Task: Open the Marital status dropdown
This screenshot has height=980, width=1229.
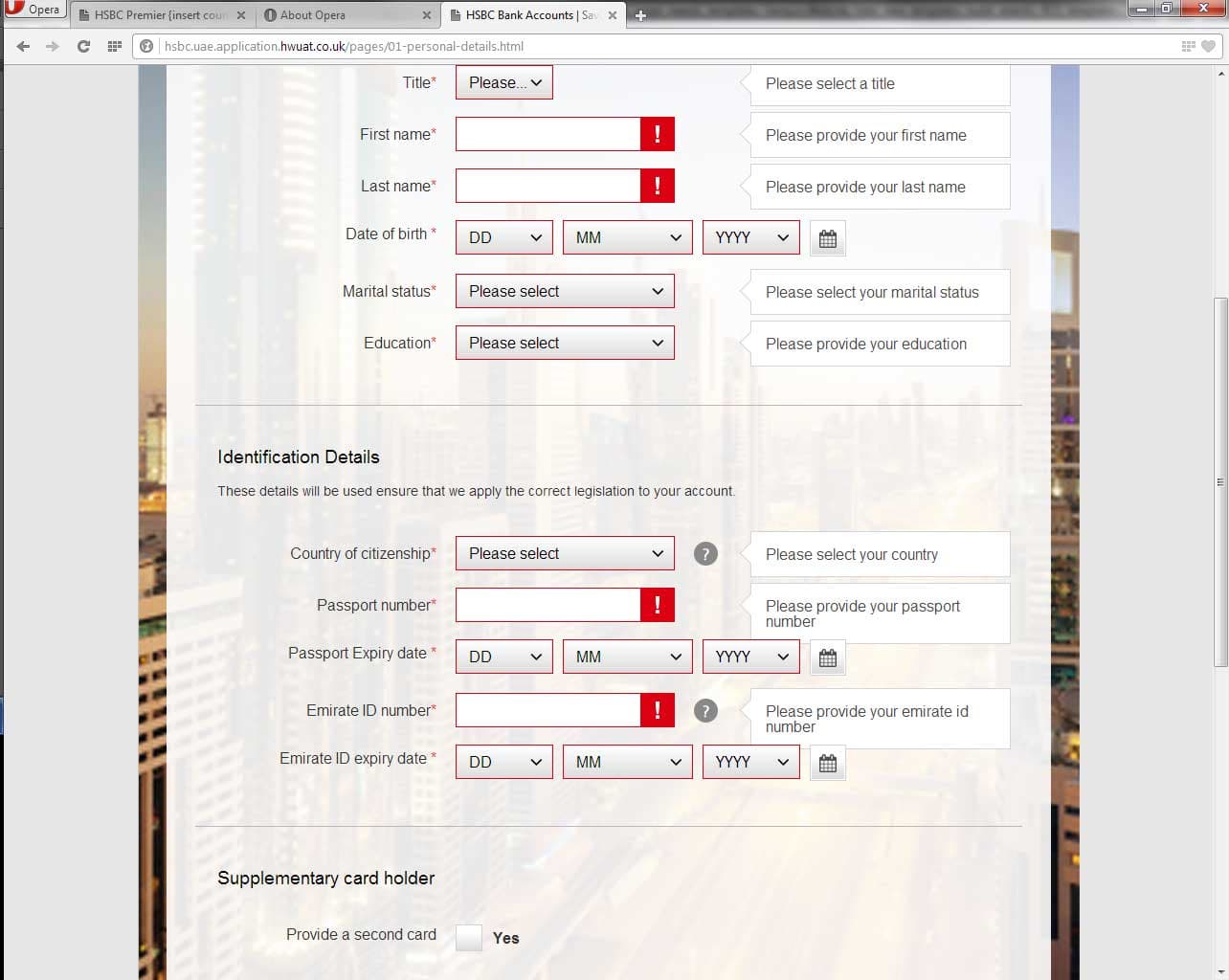Action: click(x=565, y=291)
